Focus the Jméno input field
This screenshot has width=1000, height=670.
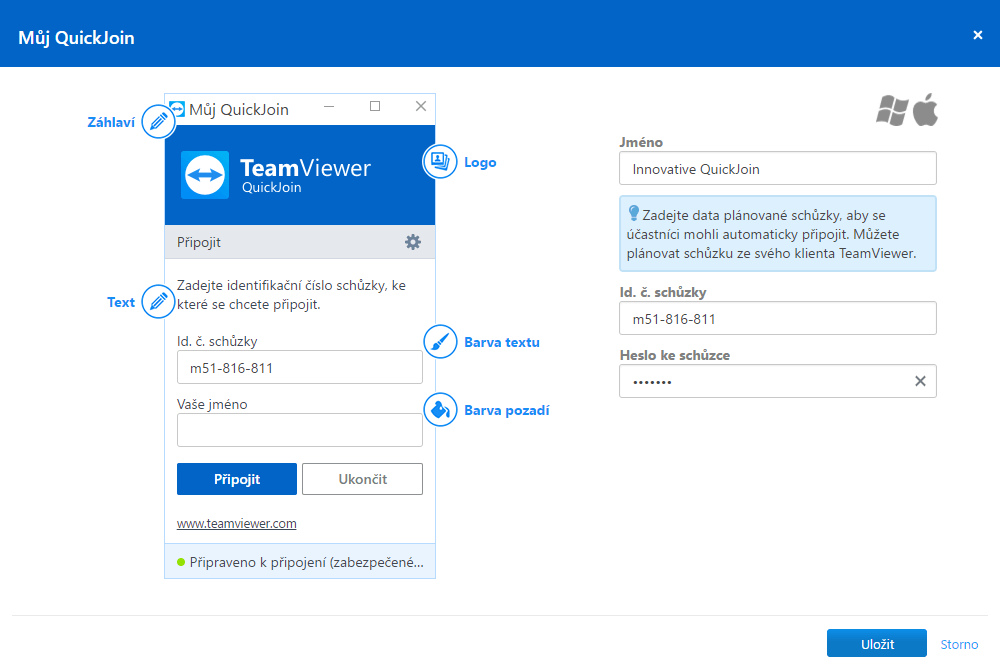coord(778,168)
